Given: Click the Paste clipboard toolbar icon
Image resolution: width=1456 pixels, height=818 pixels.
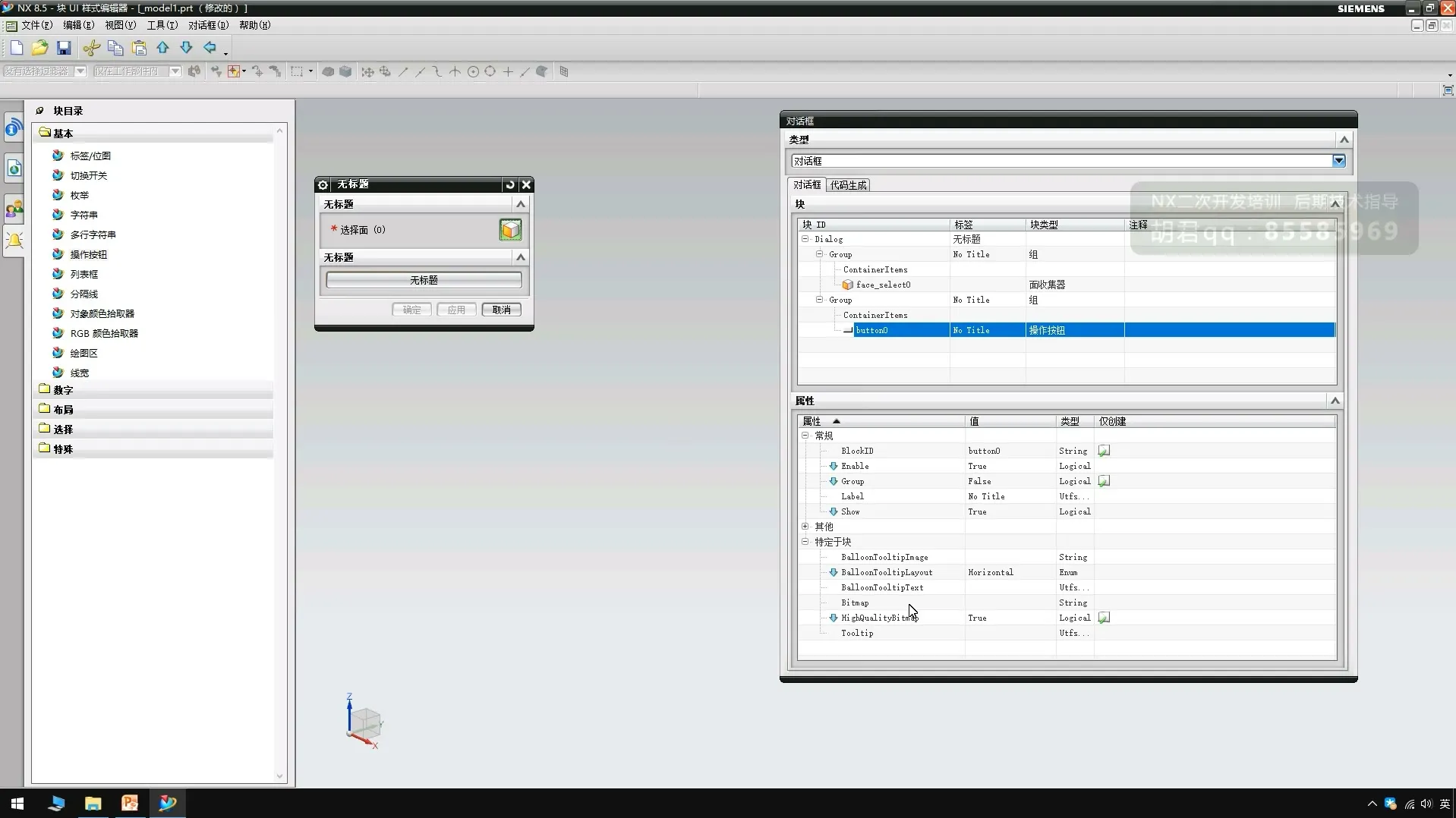Looking at the screenshot, I should point(139,48).
